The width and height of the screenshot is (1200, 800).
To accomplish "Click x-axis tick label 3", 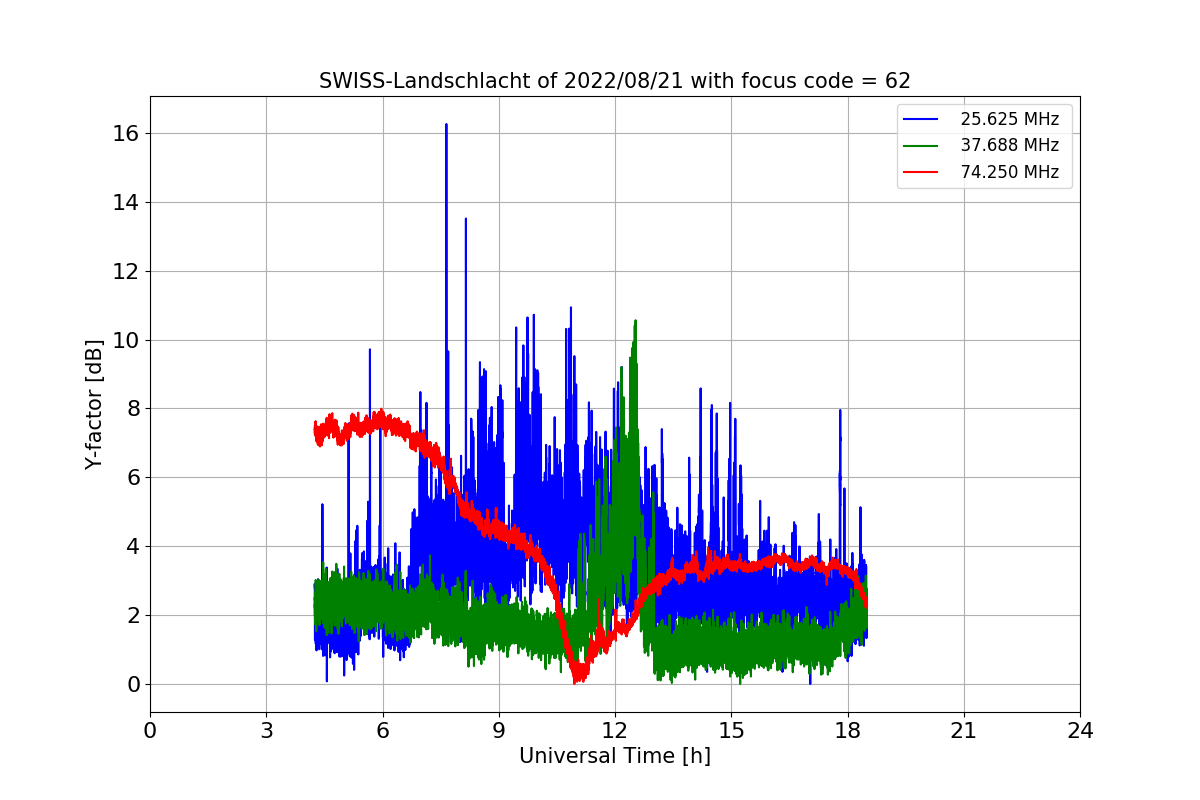I will pyautogui.click(x=266, y=731).
